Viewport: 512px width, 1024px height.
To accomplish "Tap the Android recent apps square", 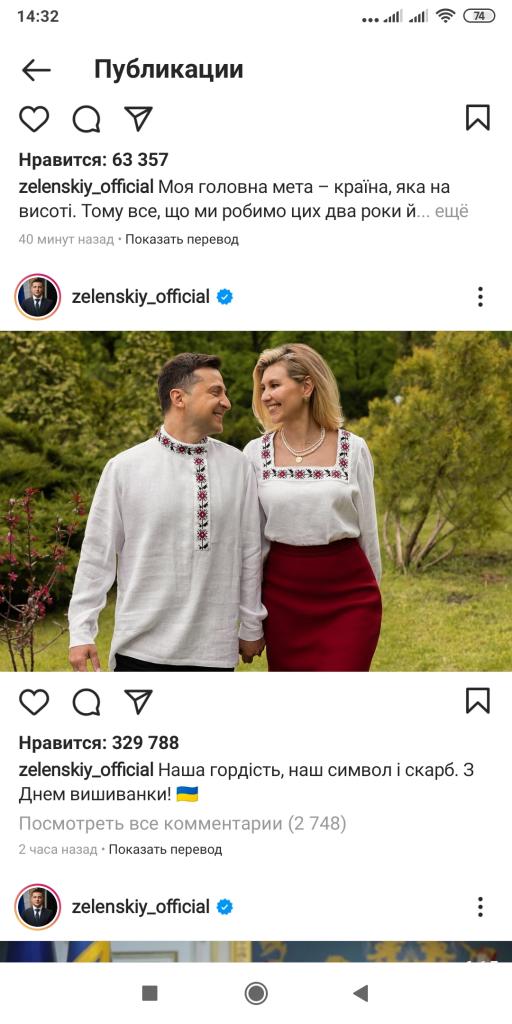I will click(150, 993).
